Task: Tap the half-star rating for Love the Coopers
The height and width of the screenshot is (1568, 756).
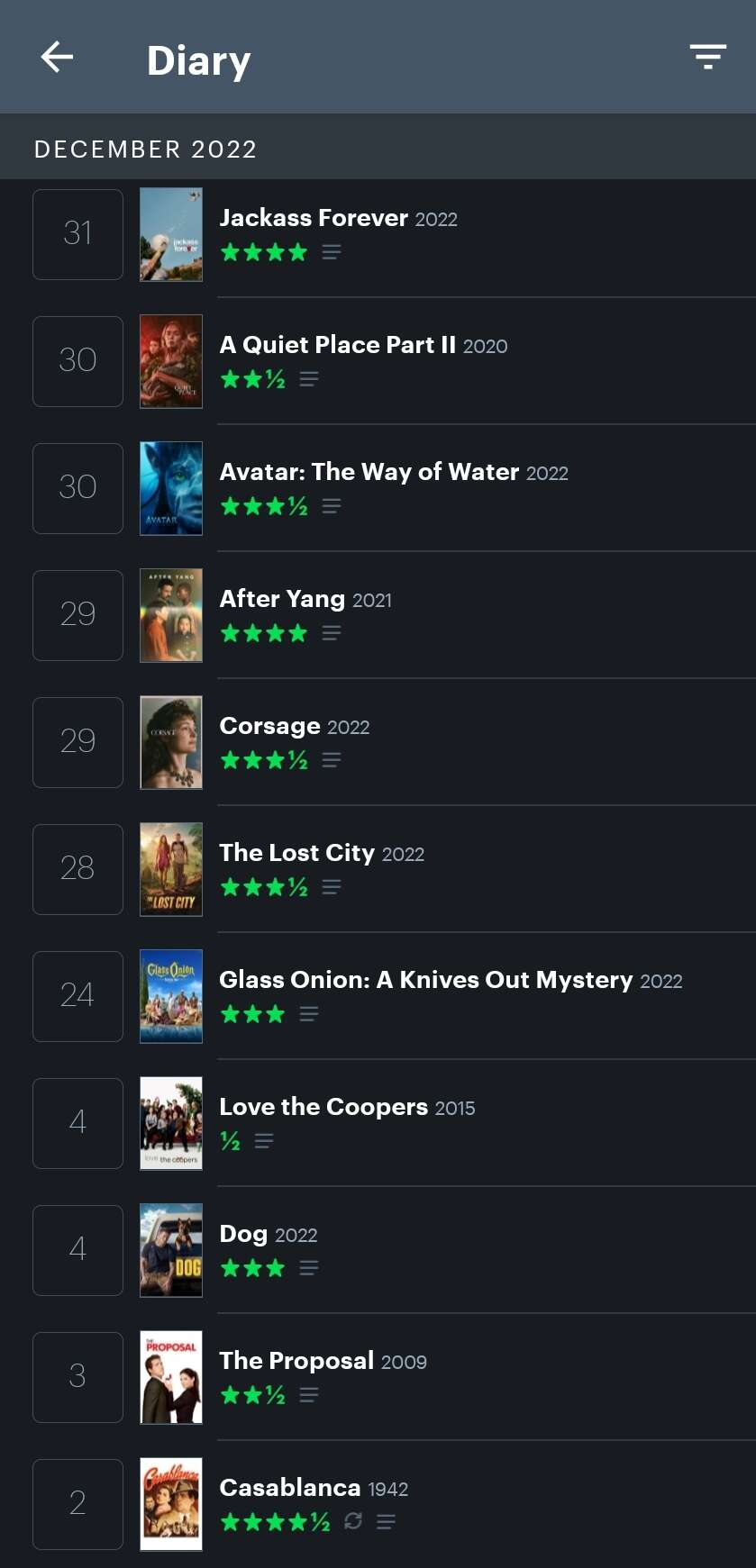Action: 231,1142
